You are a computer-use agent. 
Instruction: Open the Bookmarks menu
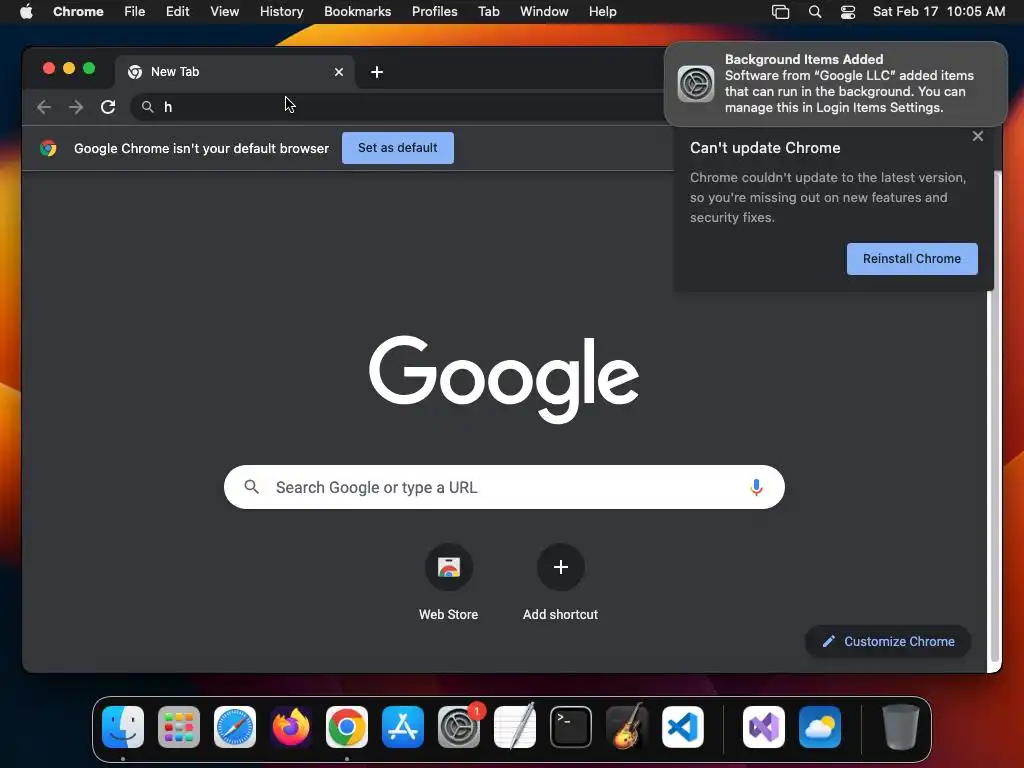(358, 12)
